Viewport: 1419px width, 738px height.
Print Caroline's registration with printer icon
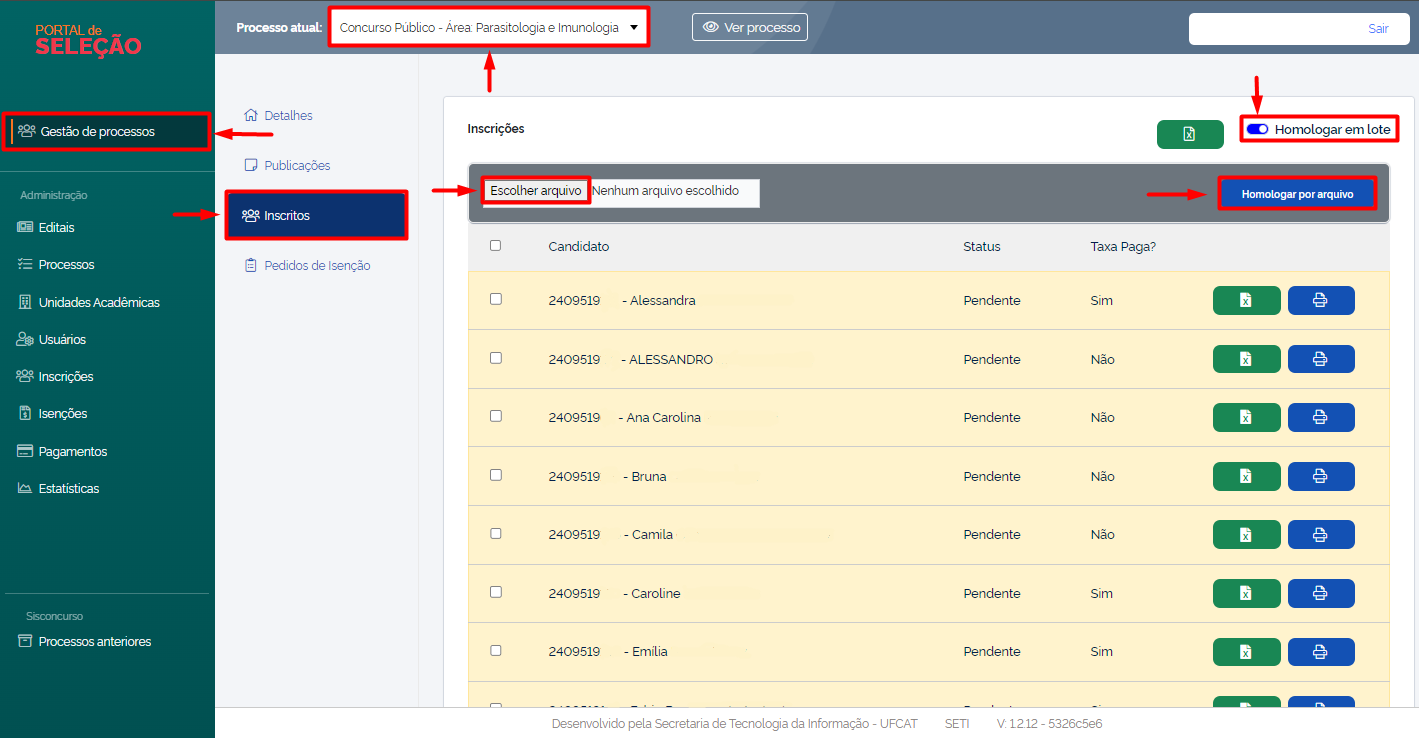point(1321,593)
